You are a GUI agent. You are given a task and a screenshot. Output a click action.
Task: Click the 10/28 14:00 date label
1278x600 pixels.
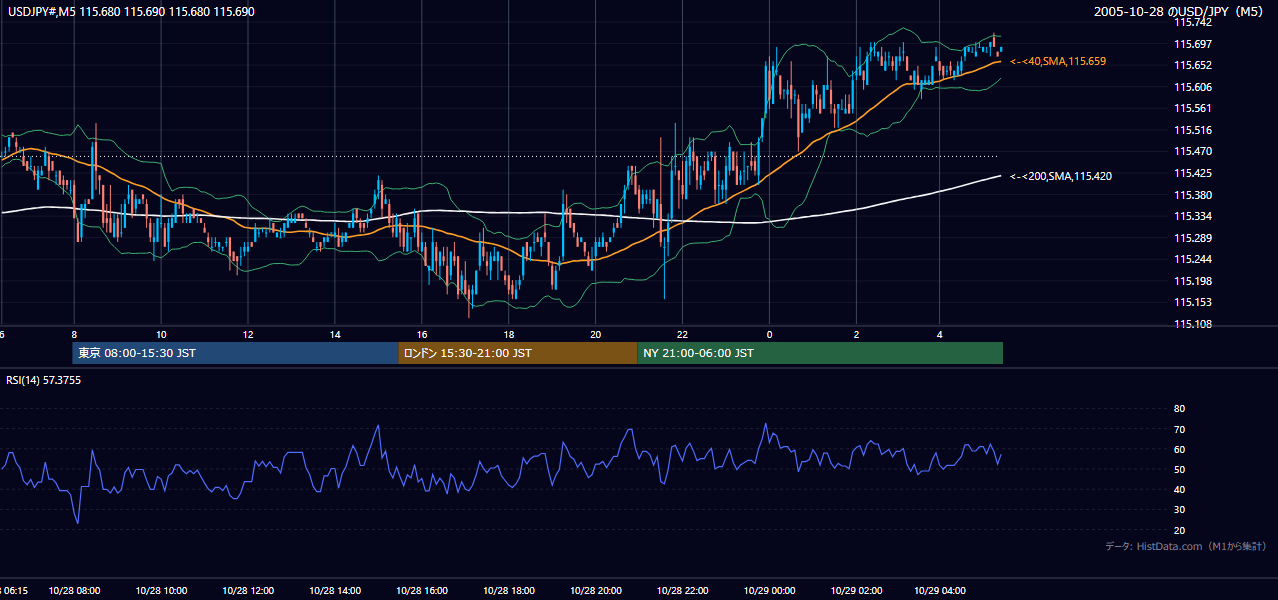[335, 591]
